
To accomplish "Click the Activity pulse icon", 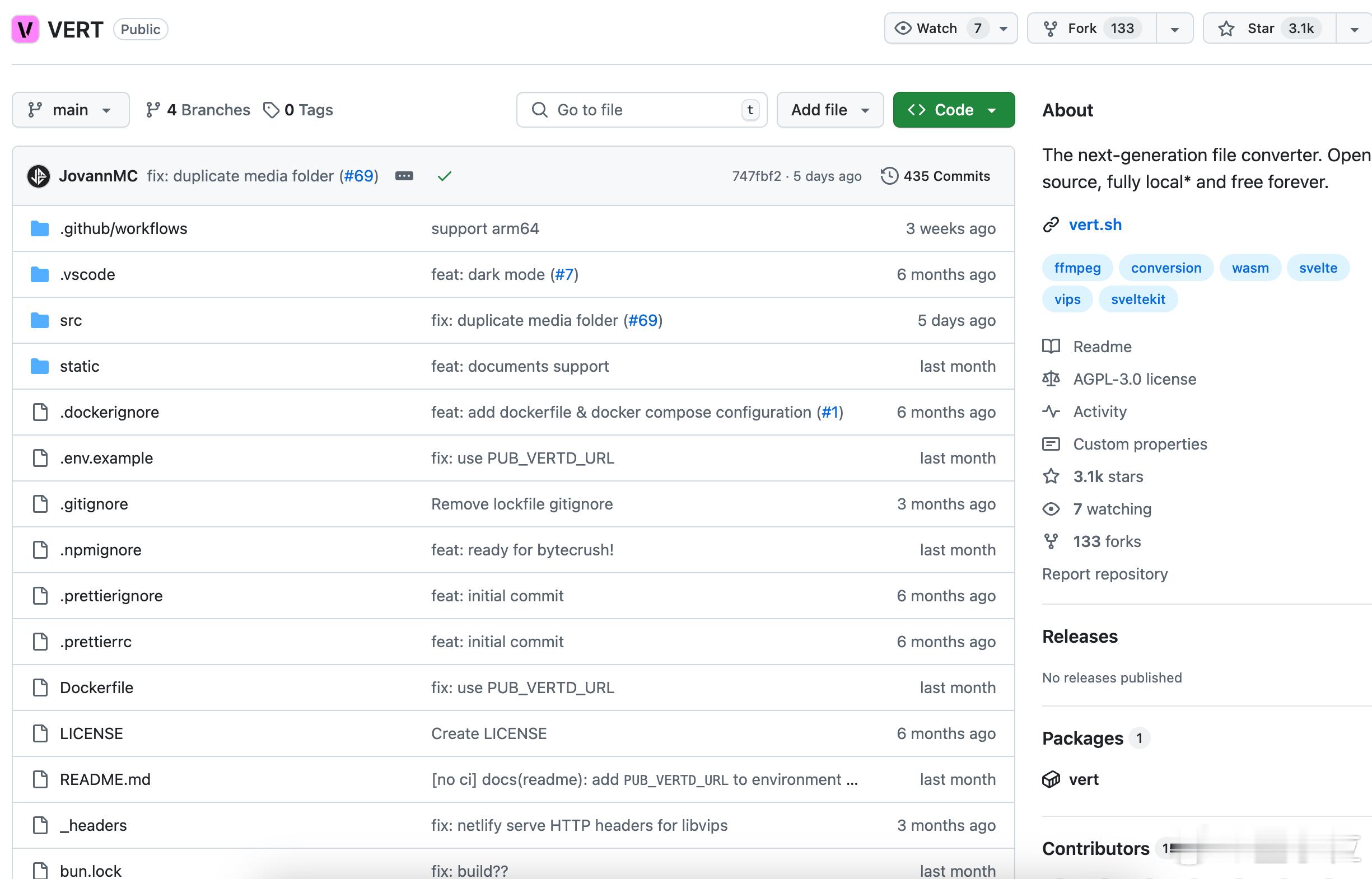I will pyautogui.click(x=1051, y=412).
